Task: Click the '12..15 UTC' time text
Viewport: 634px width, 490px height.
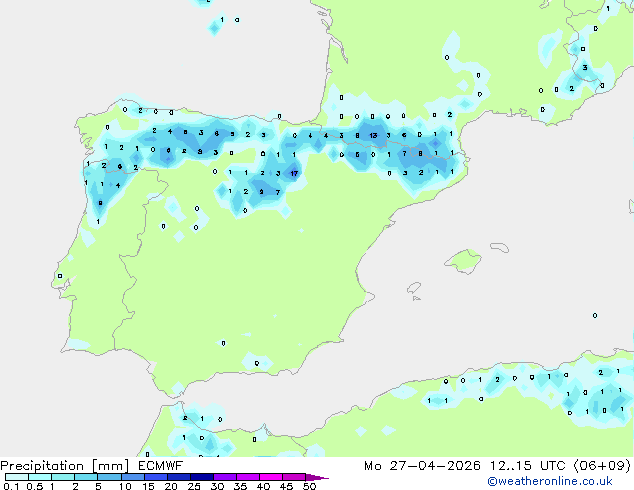Action: click(527, 466)
